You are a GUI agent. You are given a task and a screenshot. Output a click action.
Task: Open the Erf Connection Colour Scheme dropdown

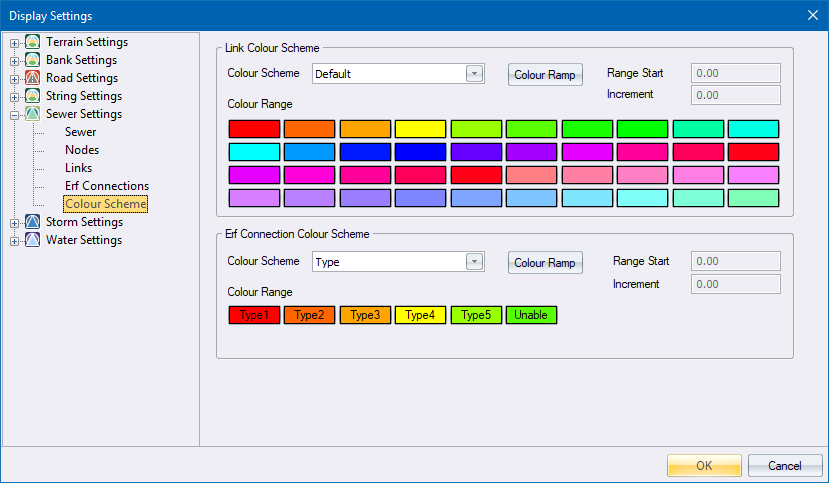pos(474,261)
